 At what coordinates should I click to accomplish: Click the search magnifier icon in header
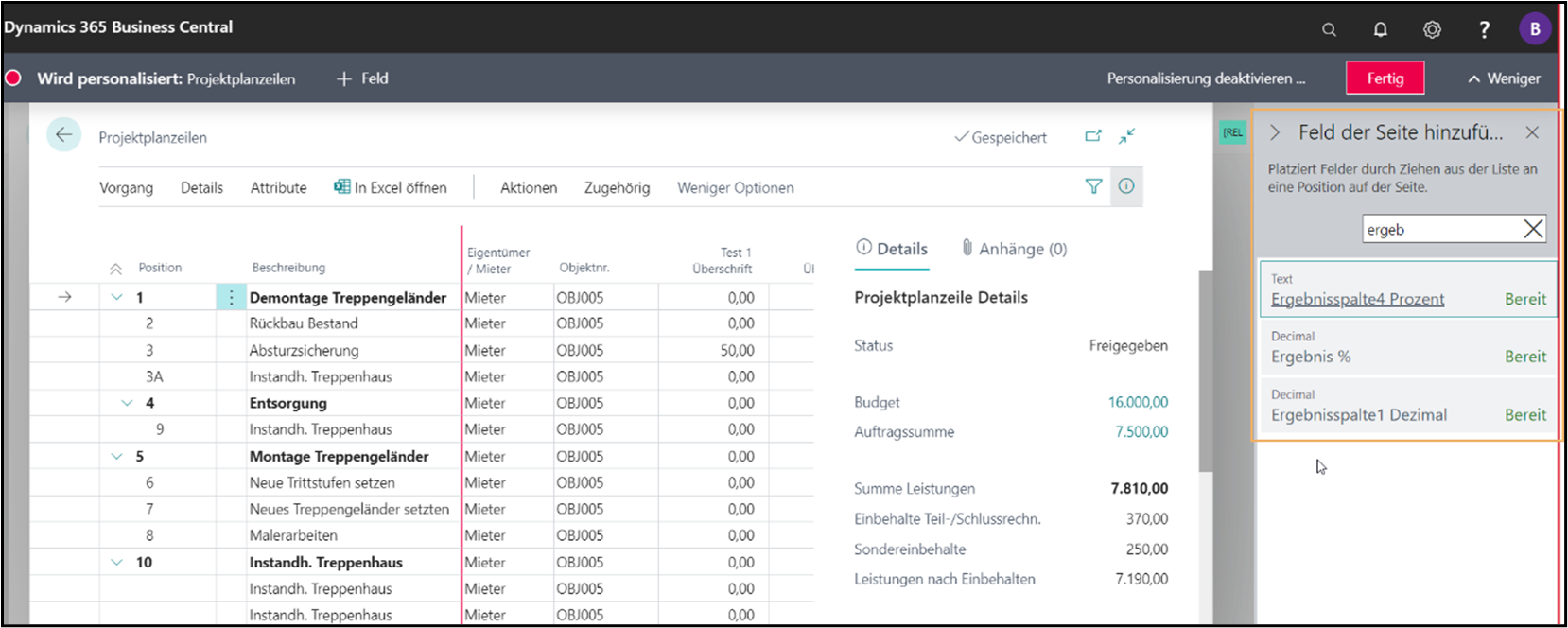pos(1329,29)
